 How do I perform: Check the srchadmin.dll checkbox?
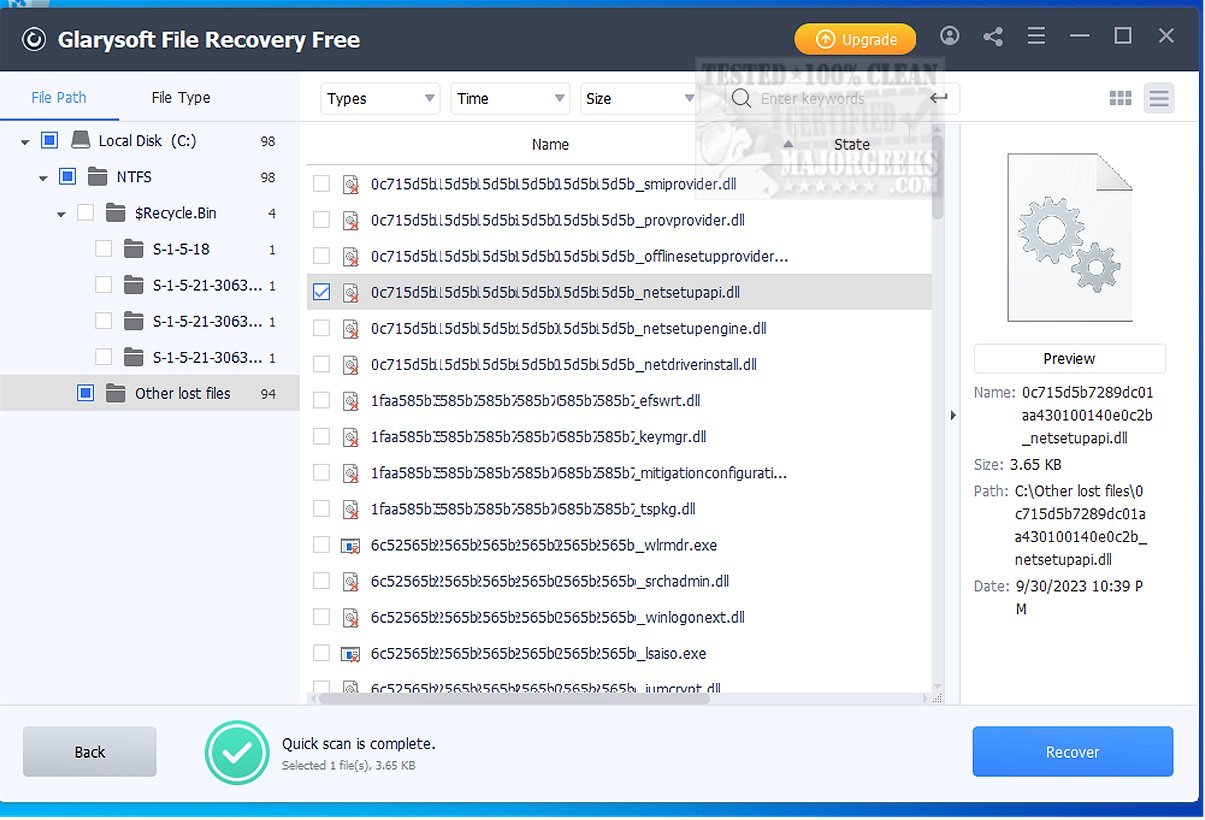click(321, 581)
